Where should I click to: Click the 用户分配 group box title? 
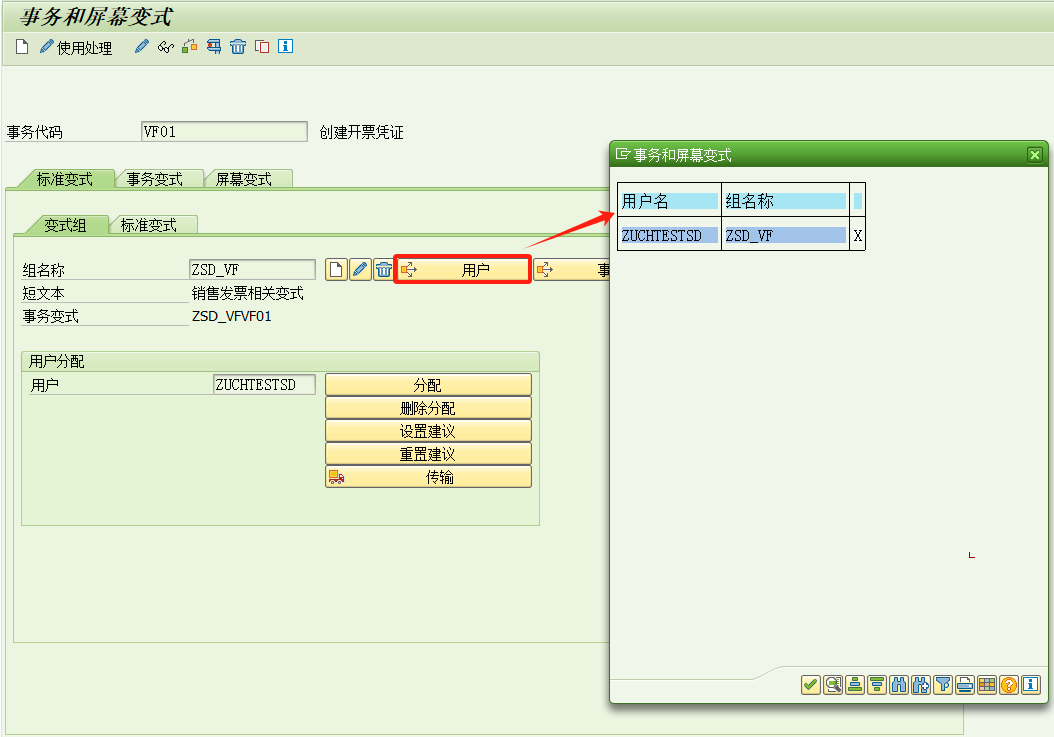tap(56, 361)
